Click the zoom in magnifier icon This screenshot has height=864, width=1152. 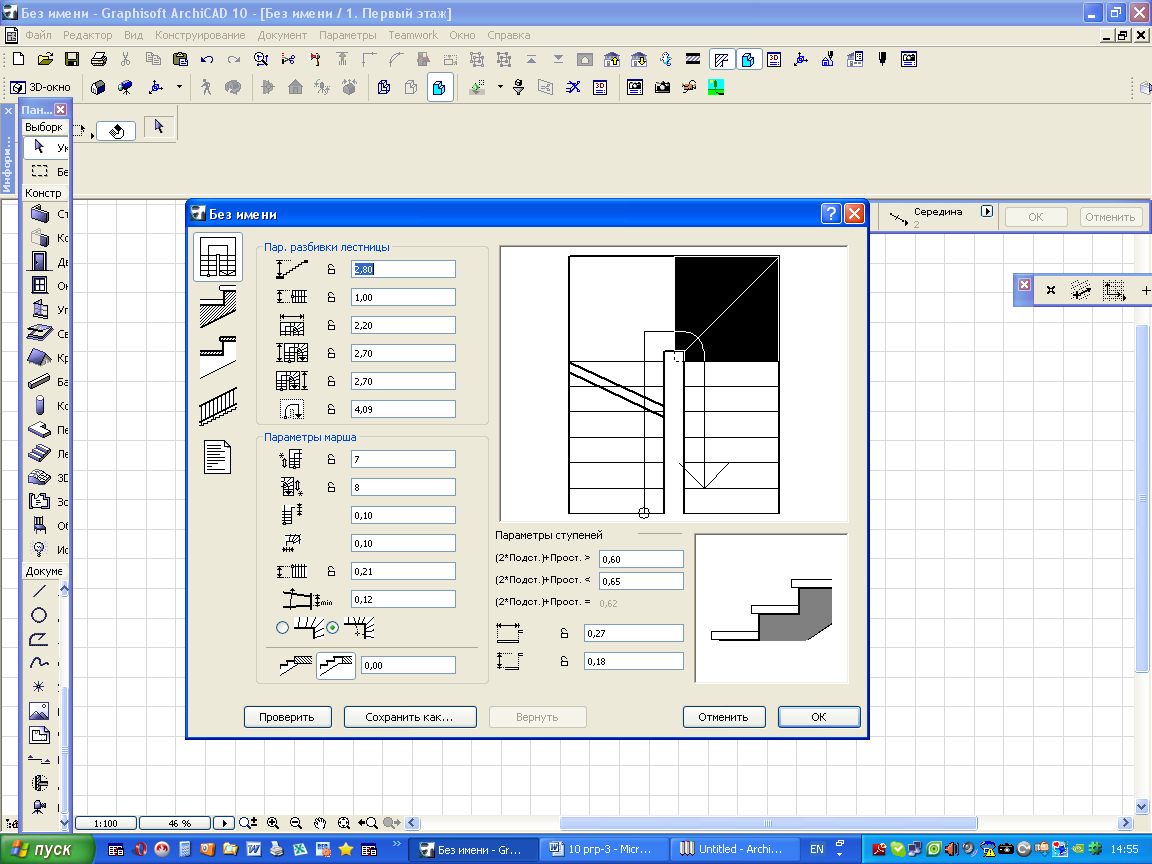click(273, 823)
